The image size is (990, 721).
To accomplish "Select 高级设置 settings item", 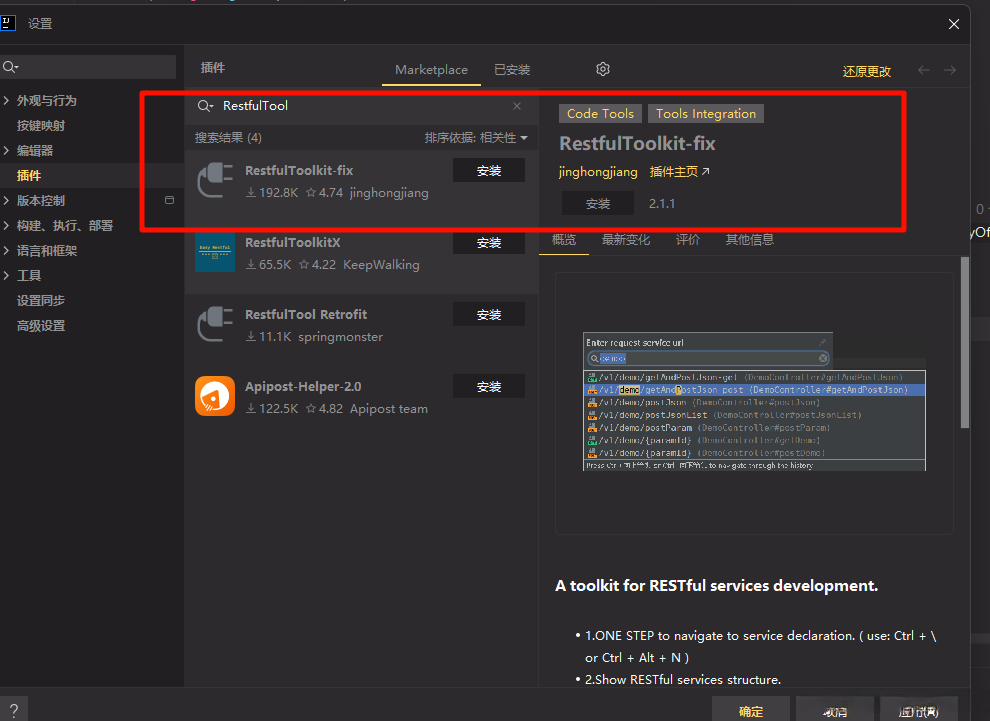I will point(41,326).
